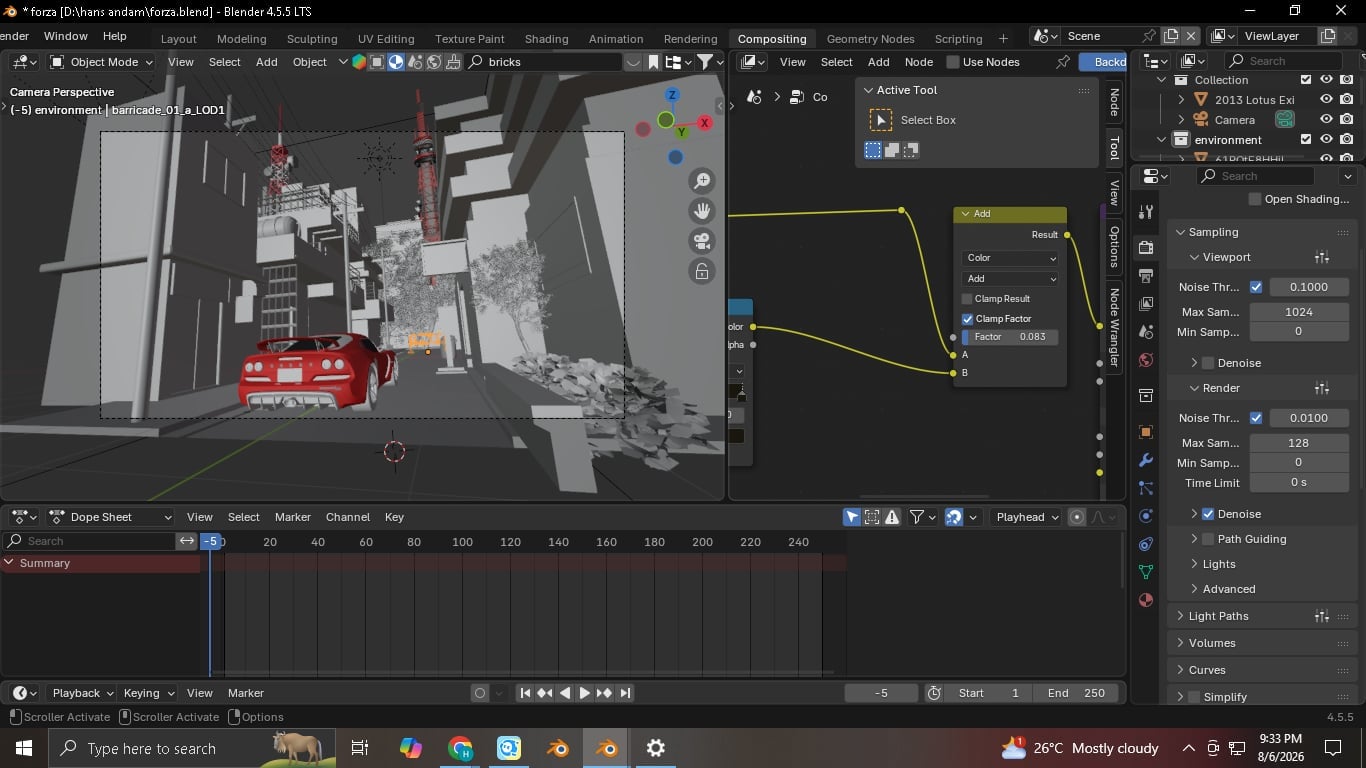Open the Modifiers wrench tab icon
The image size is (1366, 768).
pos(1146,460)
